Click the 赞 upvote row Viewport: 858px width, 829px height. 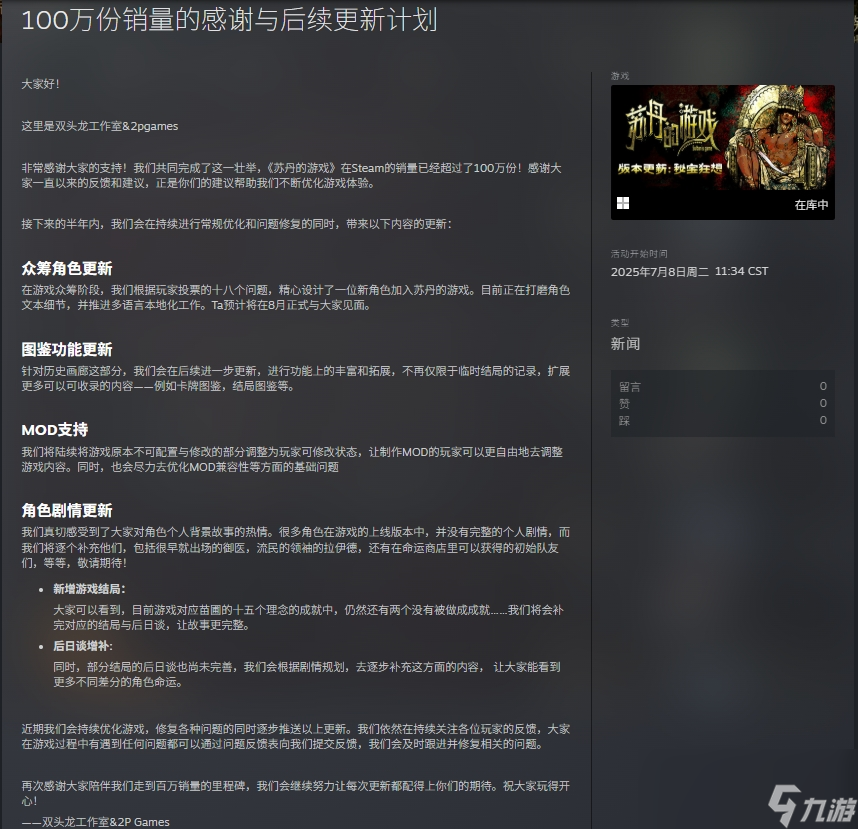(722, 403)
